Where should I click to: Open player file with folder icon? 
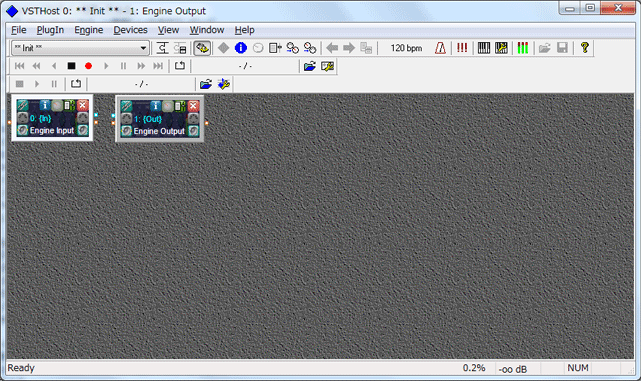[309, 66]
